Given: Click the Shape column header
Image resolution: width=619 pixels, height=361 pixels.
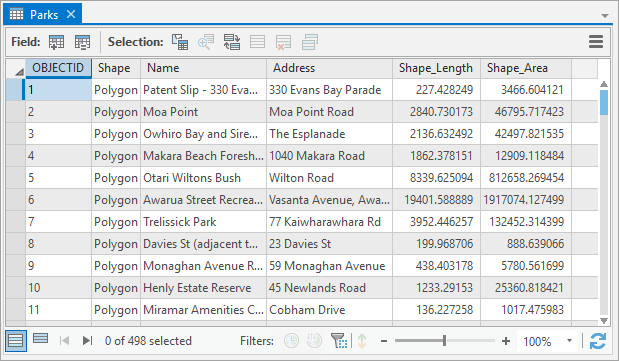Looking at the screenshot, I should click(116, 68).
